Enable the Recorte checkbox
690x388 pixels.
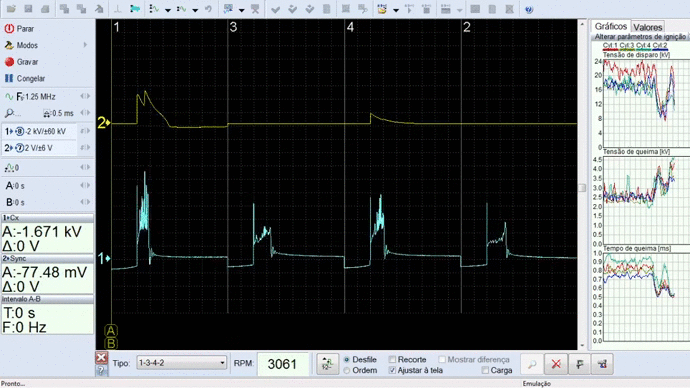[393, 359]
